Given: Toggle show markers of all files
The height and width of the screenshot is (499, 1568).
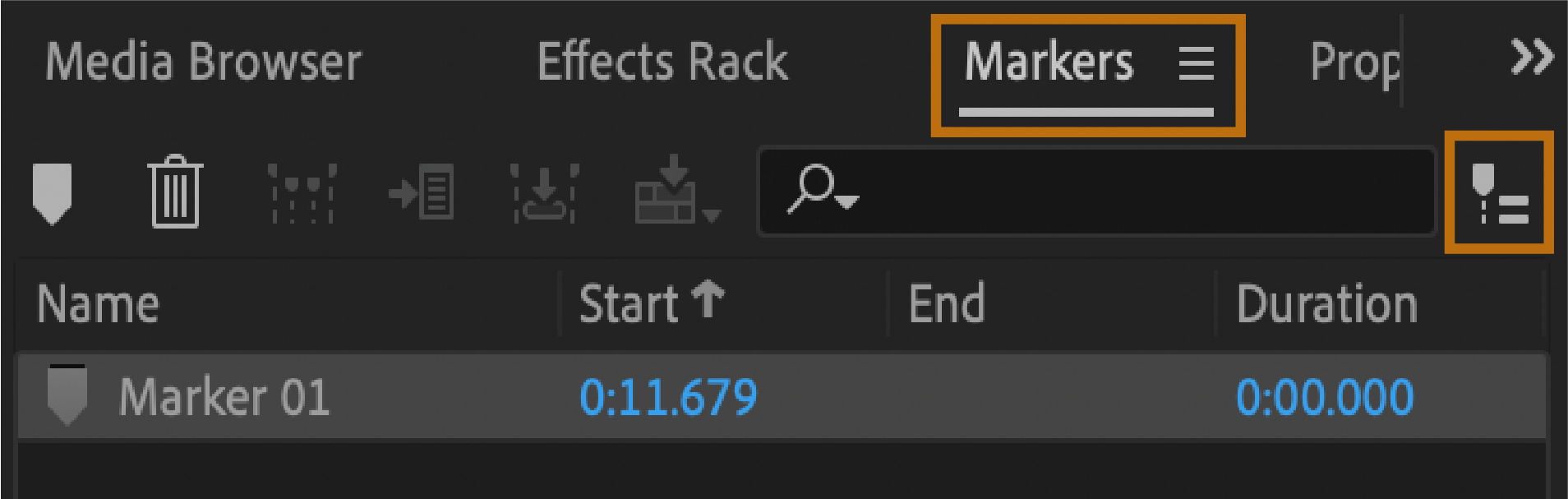Looking at the screenshot, I should point(1499,193).
